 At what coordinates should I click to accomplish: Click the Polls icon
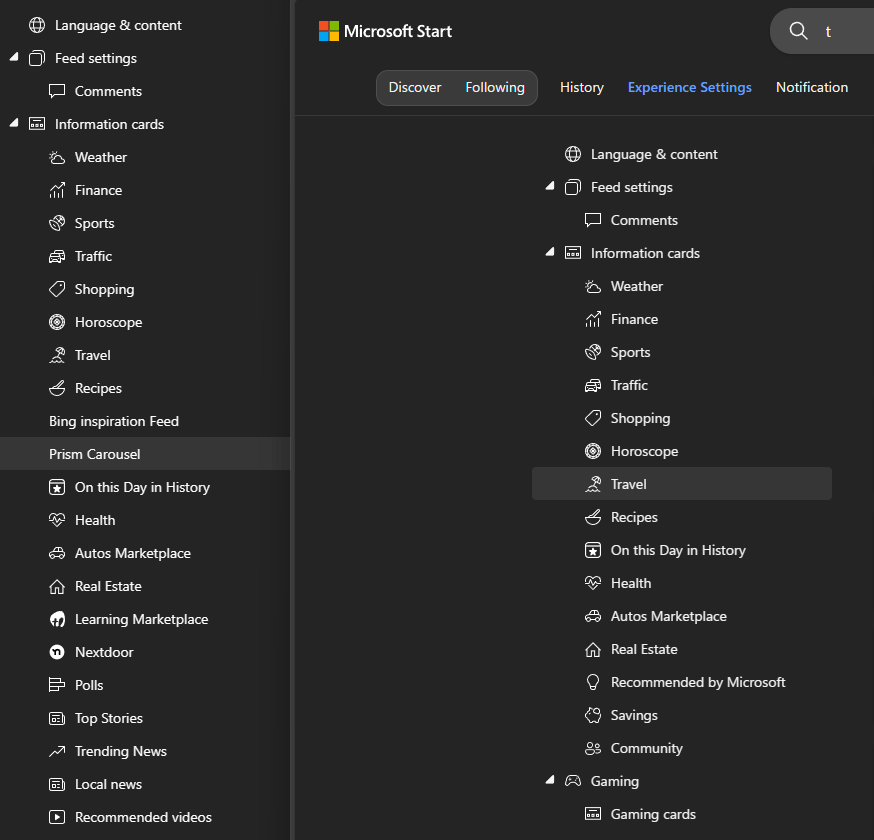pyautogui.click(x=57, y=685)
